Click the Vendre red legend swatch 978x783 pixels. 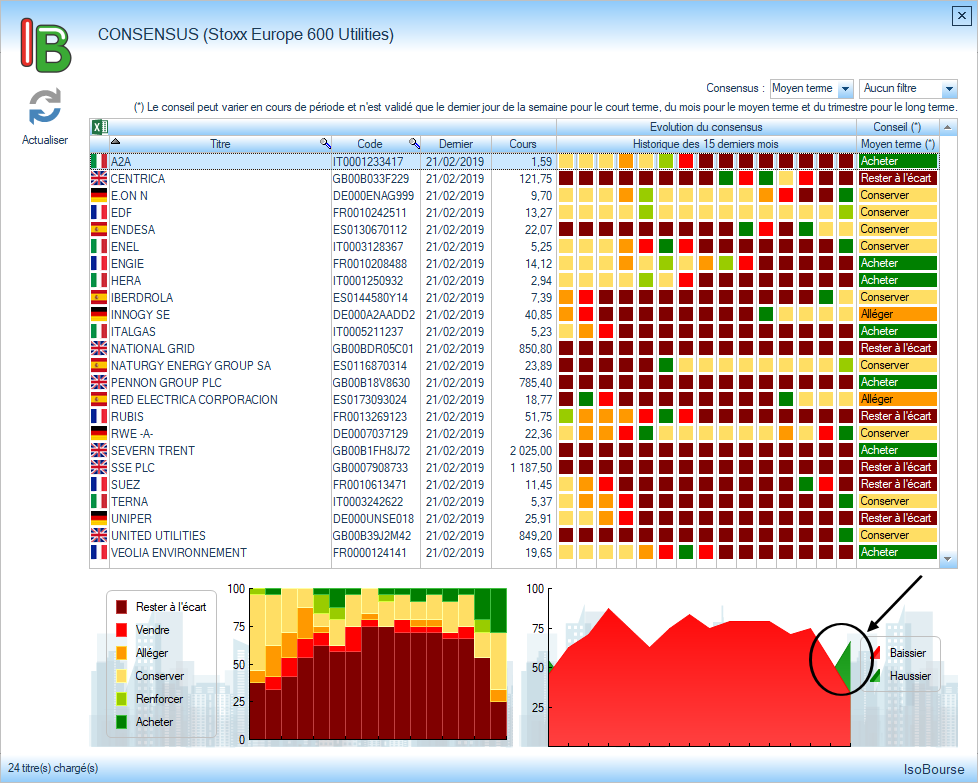pos(122,630)
